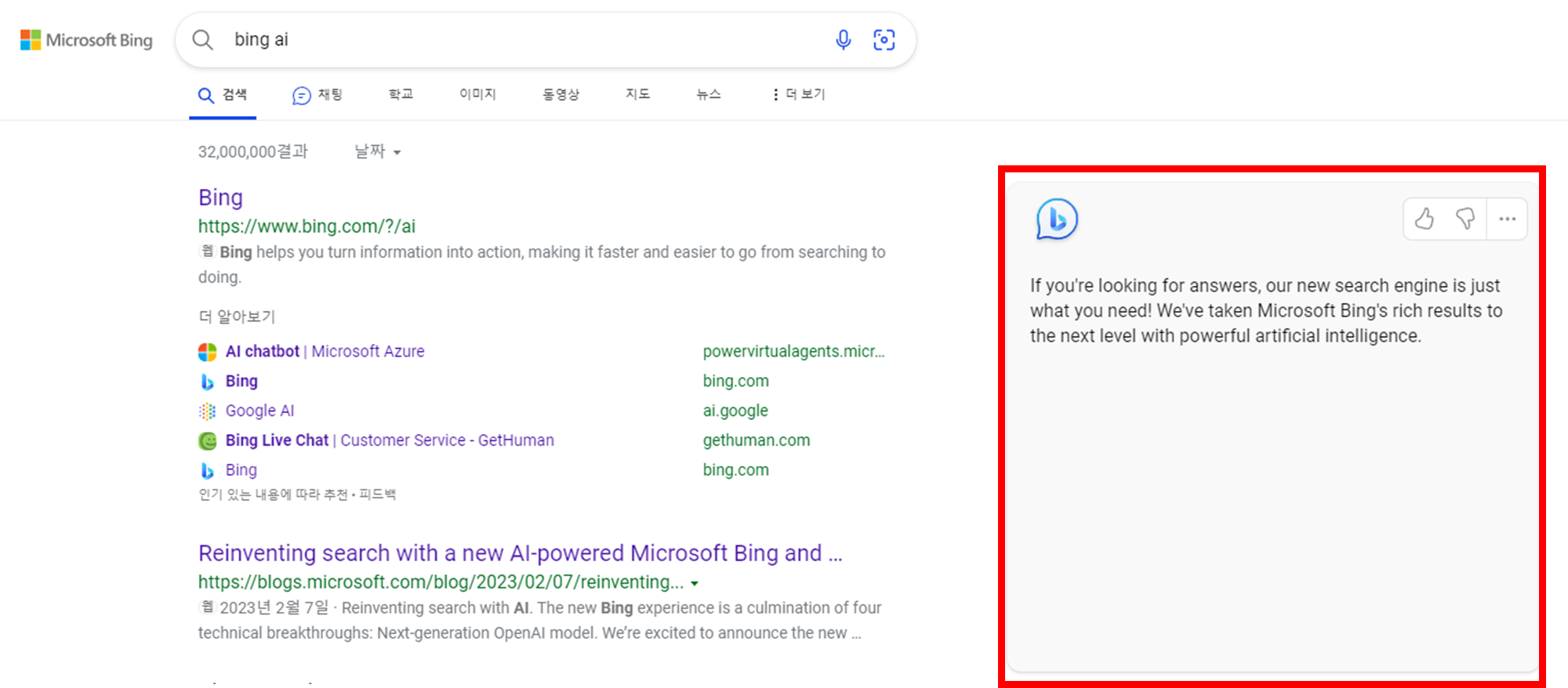Switch to the 동영상 videos tab
The height and width of the screenshot is (688, 1568).
tap(561, 94)
